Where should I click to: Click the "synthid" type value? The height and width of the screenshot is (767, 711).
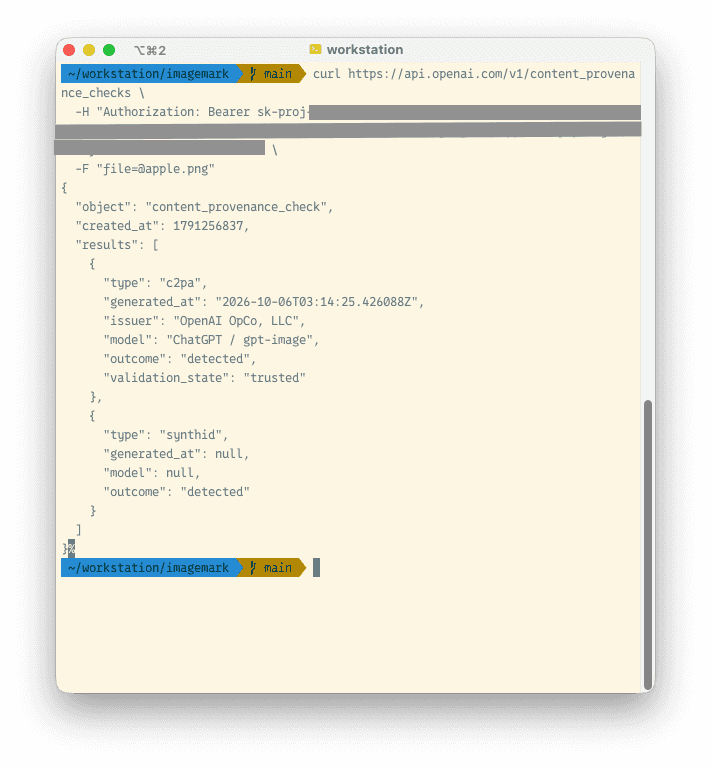pos(191,435)
